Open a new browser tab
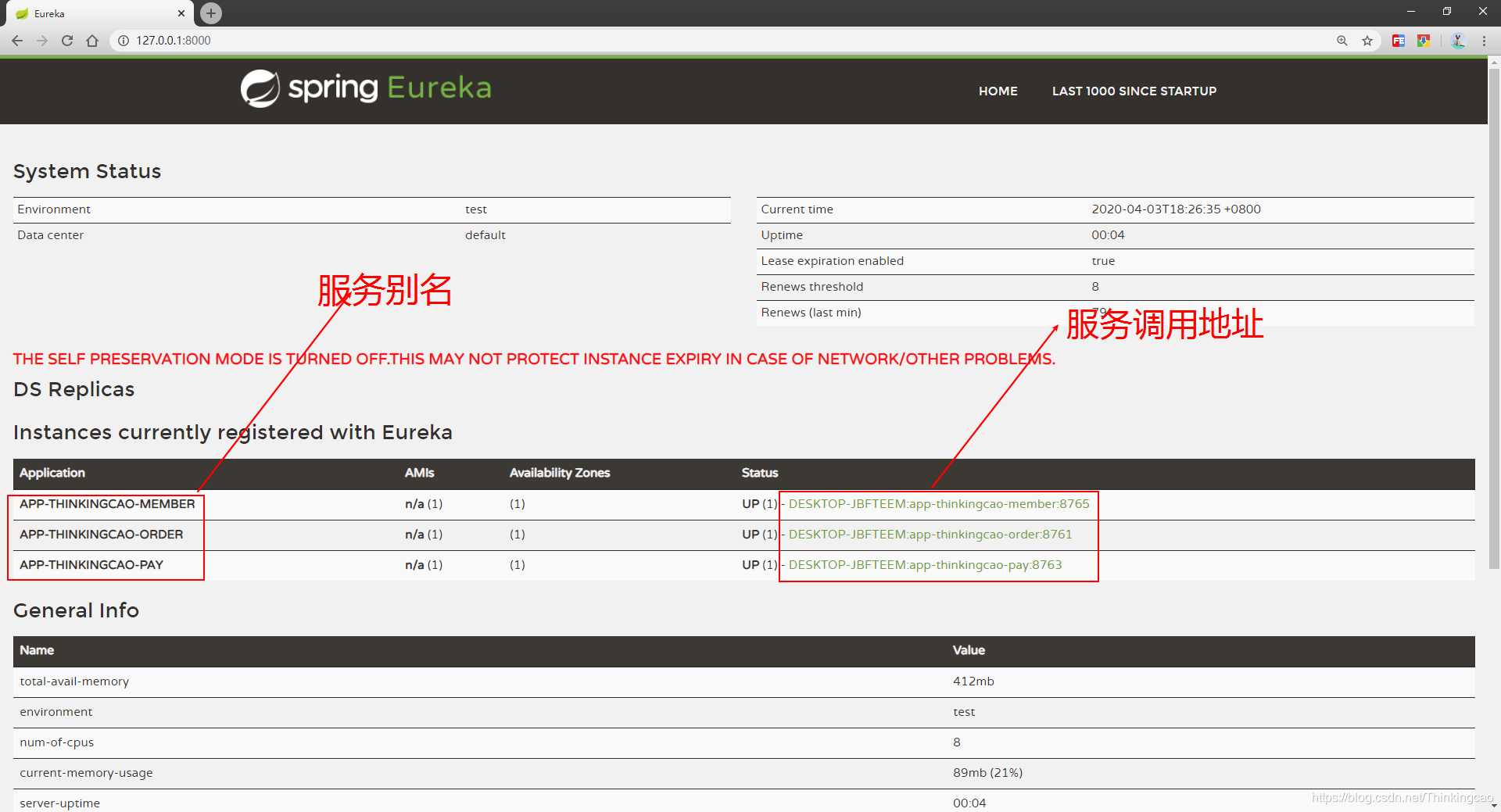 (x=211, y=13)
